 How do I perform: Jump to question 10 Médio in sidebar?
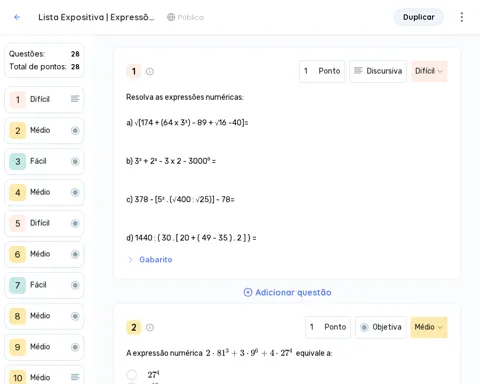tap(44, 376)
